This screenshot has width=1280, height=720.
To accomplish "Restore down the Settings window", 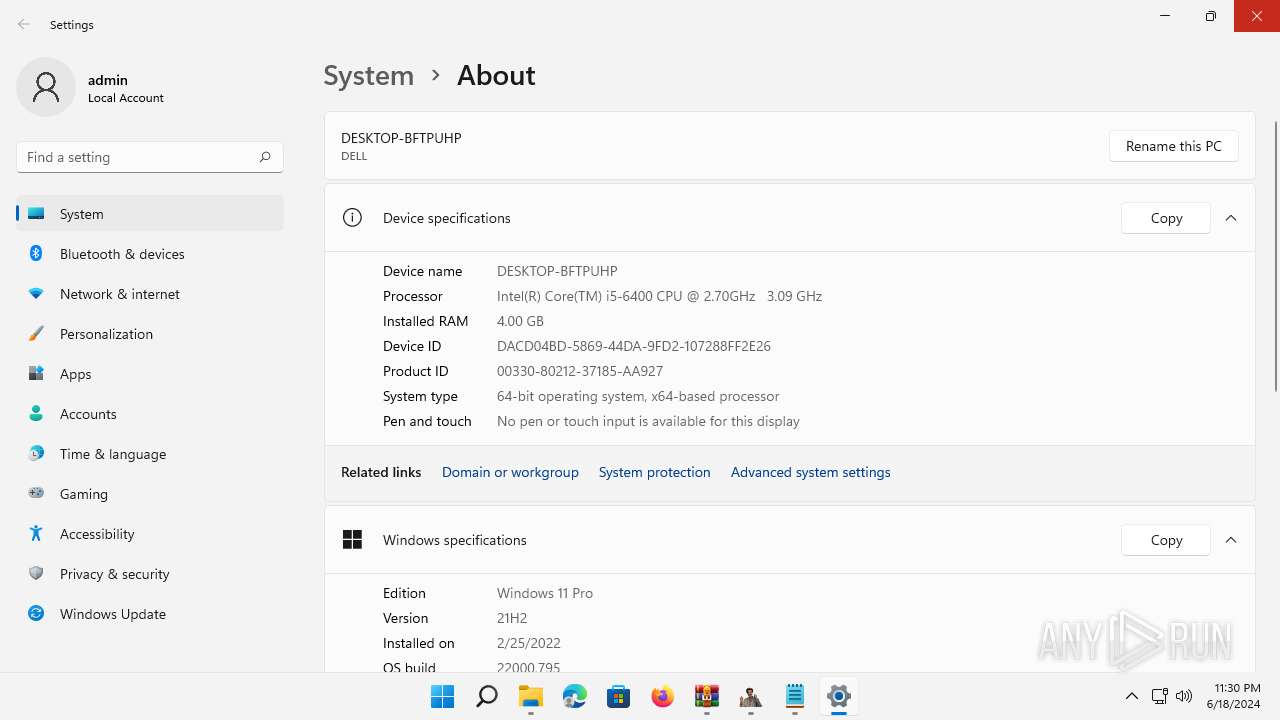I will pos(1210,16).
